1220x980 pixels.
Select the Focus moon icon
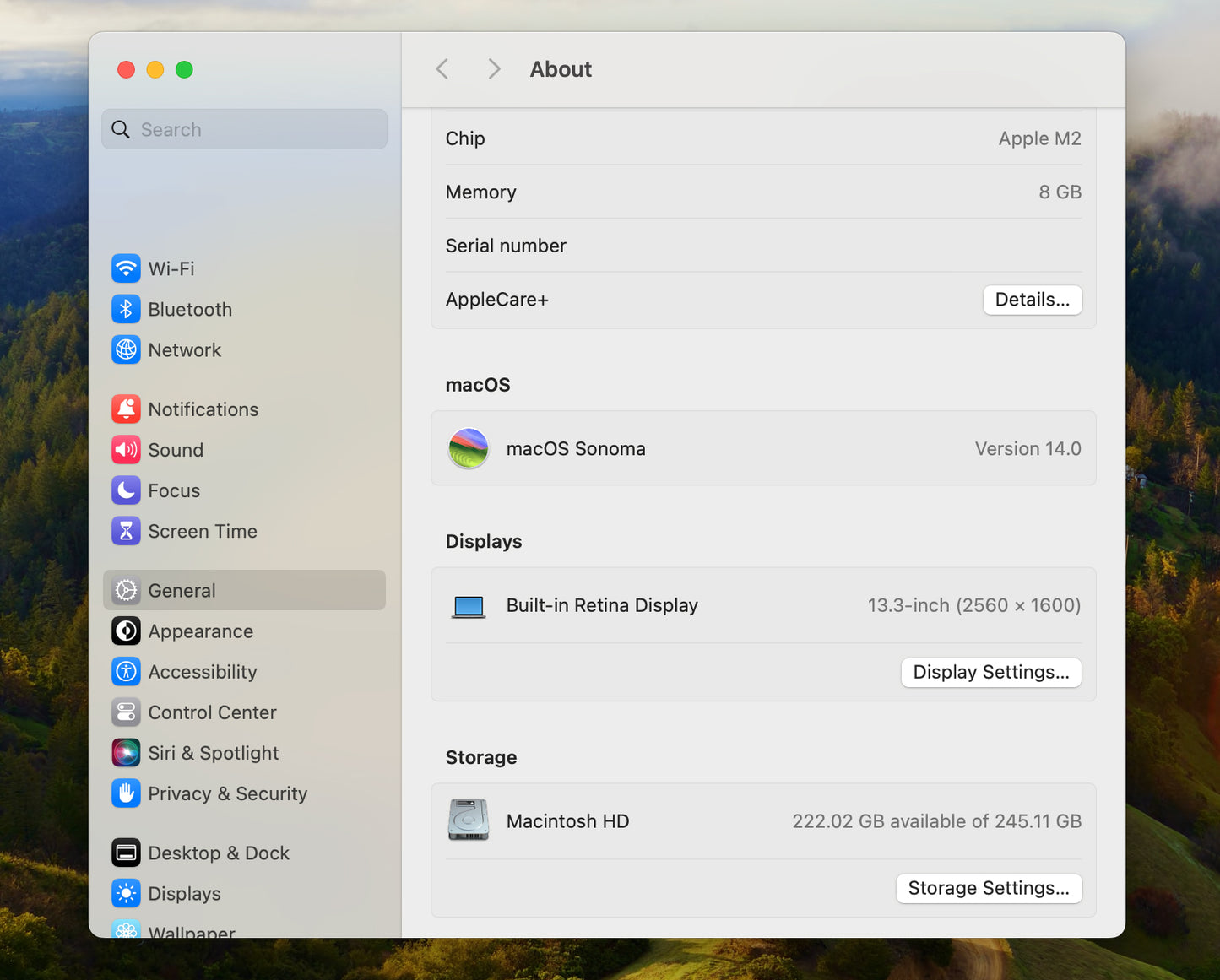pos(126,490)
